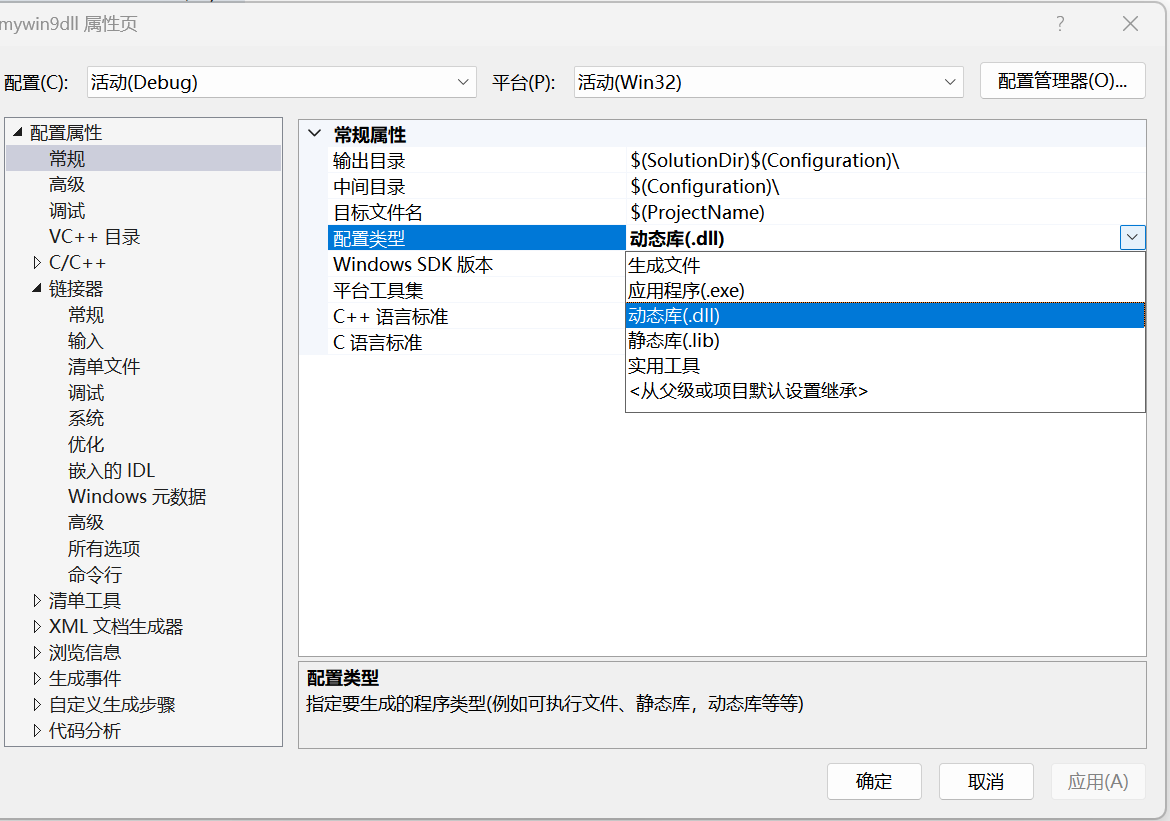Click the 配置类型 property label
This screenshot has width=1170, height=821.
[x=476, y=238]
